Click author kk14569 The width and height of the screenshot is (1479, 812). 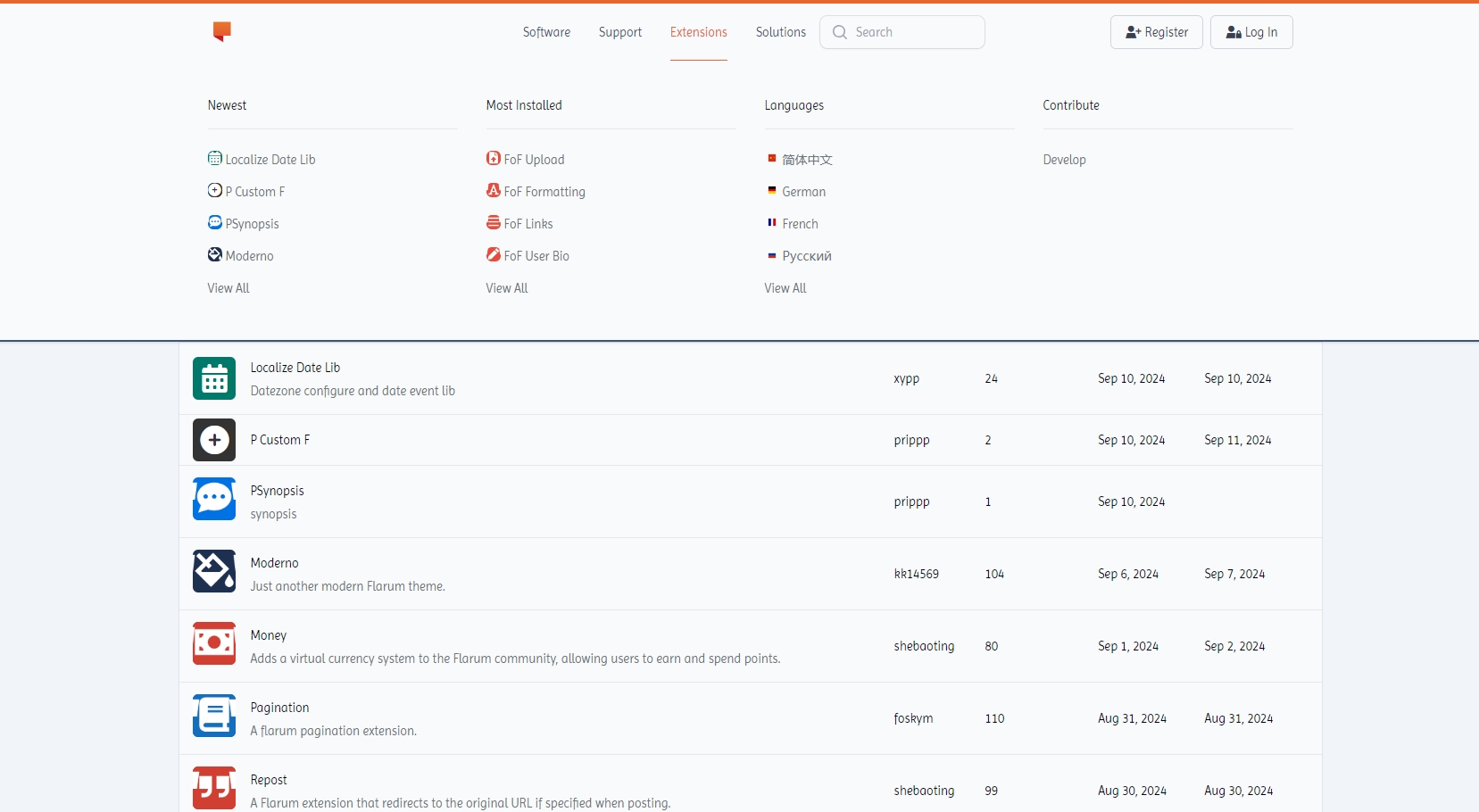(917, 574)
